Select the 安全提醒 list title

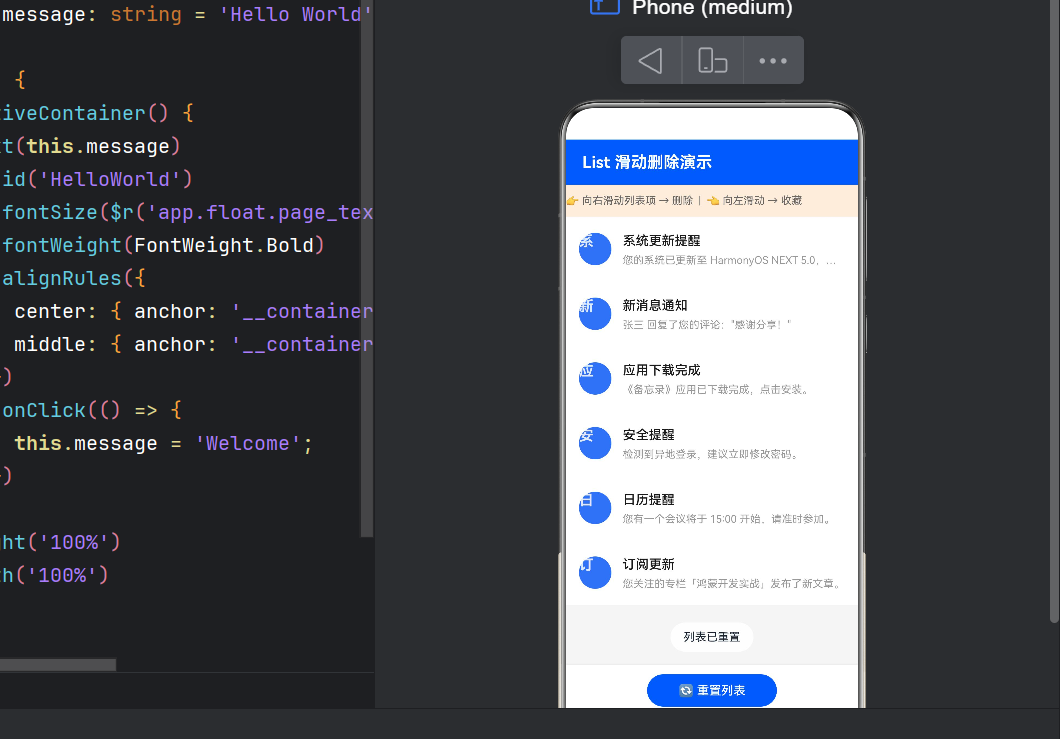[648, 435]
